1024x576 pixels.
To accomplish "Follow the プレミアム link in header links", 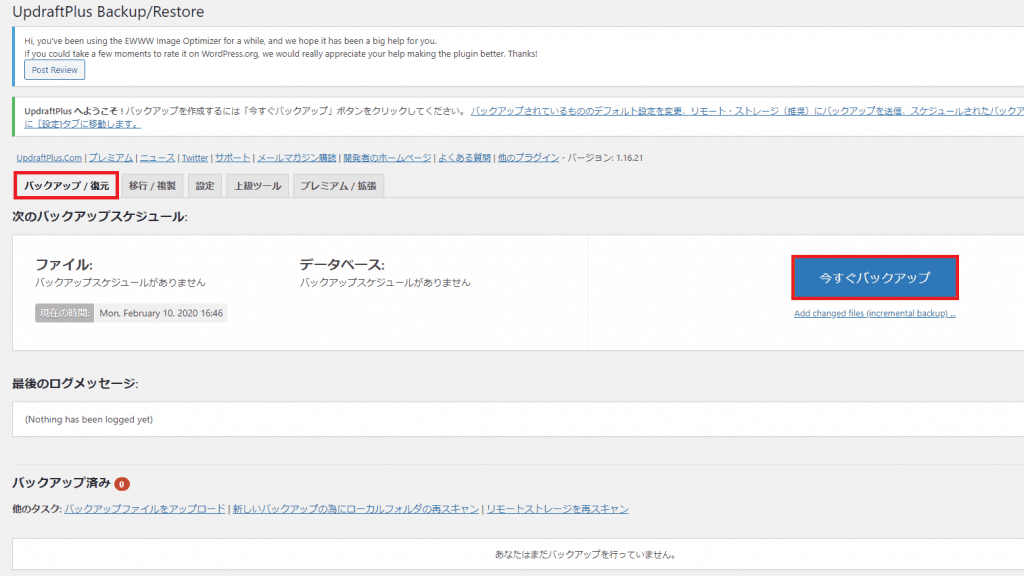I will point(110,158).
